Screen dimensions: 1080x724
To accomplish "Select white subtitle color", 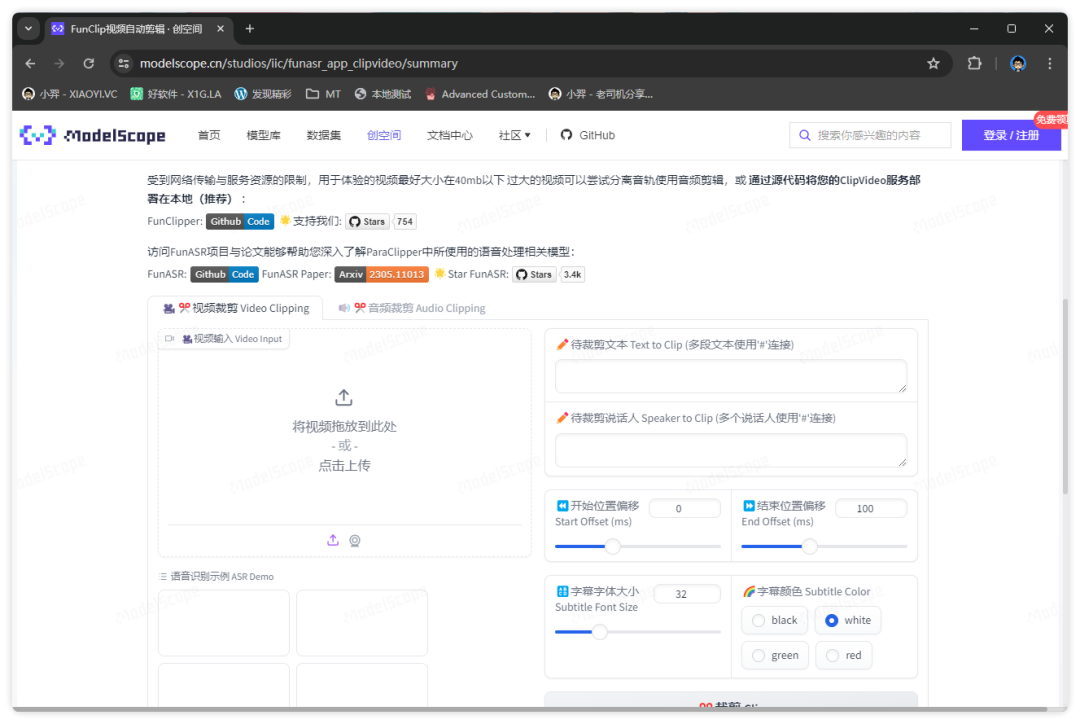I will [848, 620].
